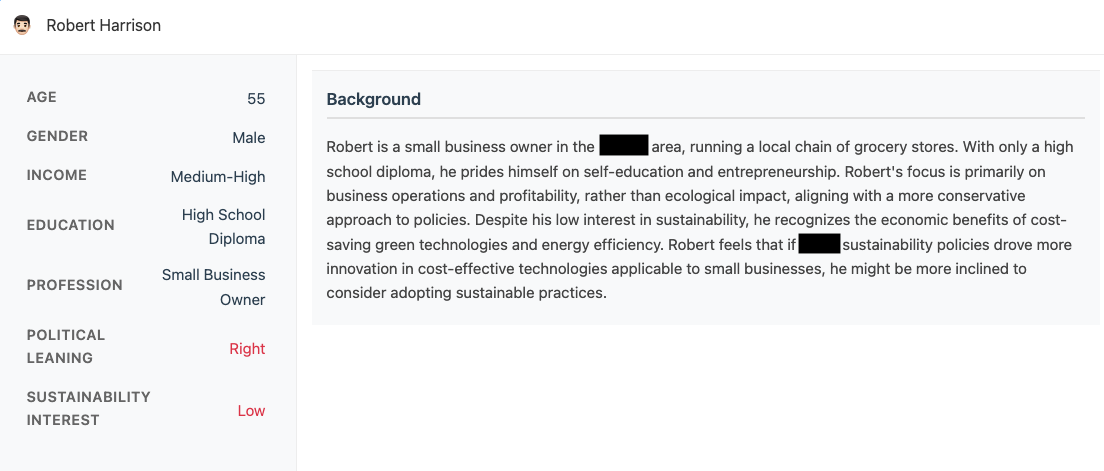
Task: Select the red Low interest value
Action: (251, 411)
